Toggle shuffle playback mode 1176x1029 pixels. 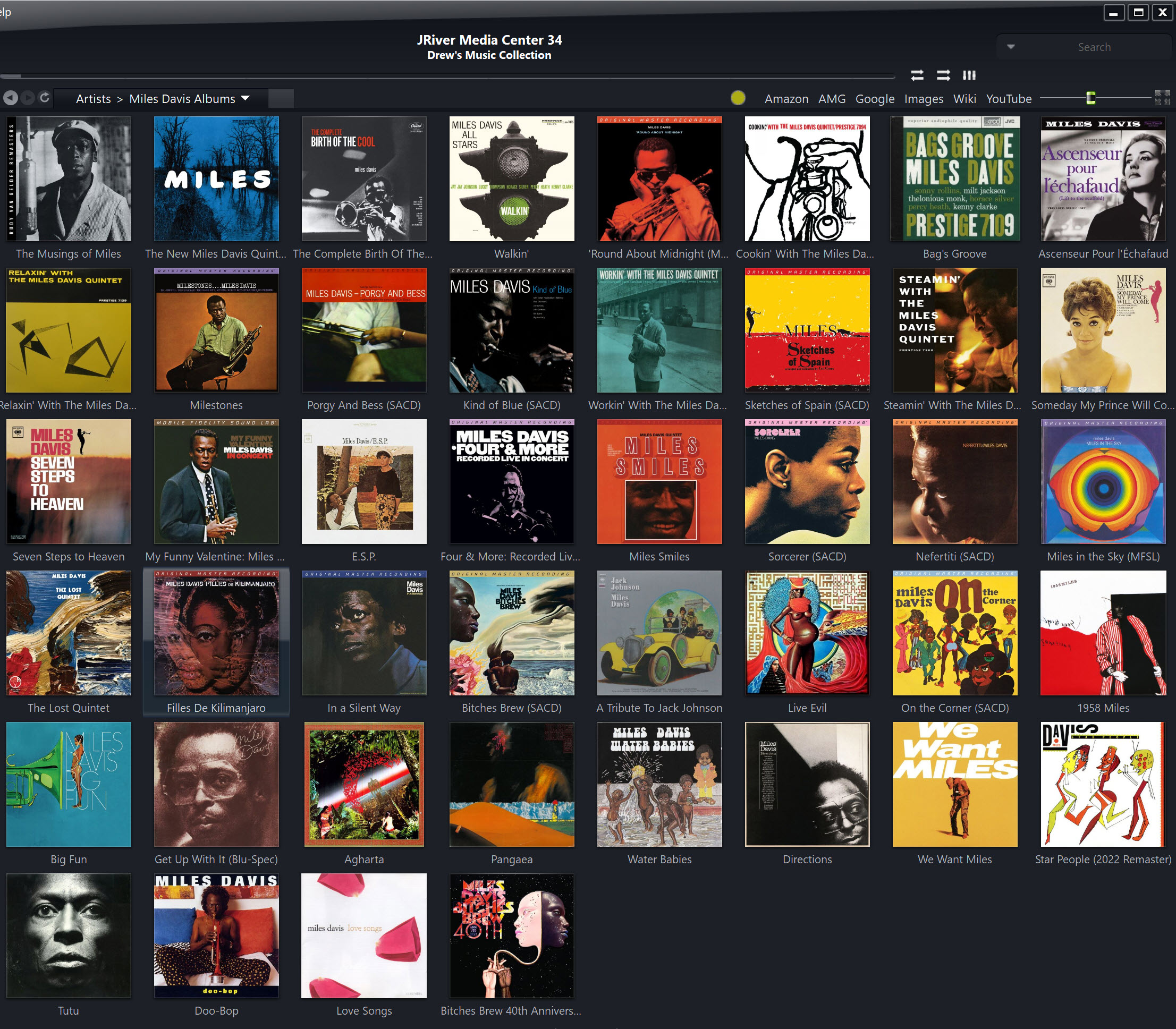click(943, 75)
